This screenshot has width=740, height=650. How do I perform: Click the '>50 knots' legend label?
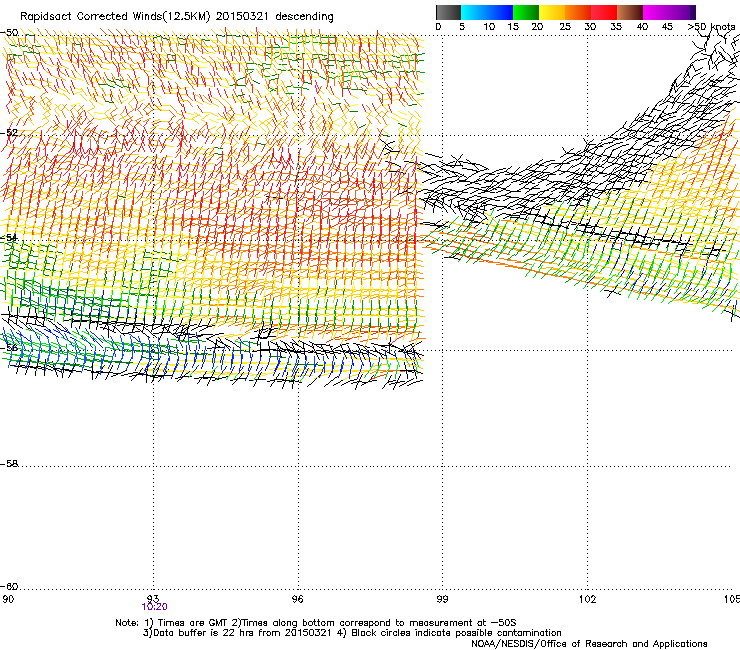712,27
